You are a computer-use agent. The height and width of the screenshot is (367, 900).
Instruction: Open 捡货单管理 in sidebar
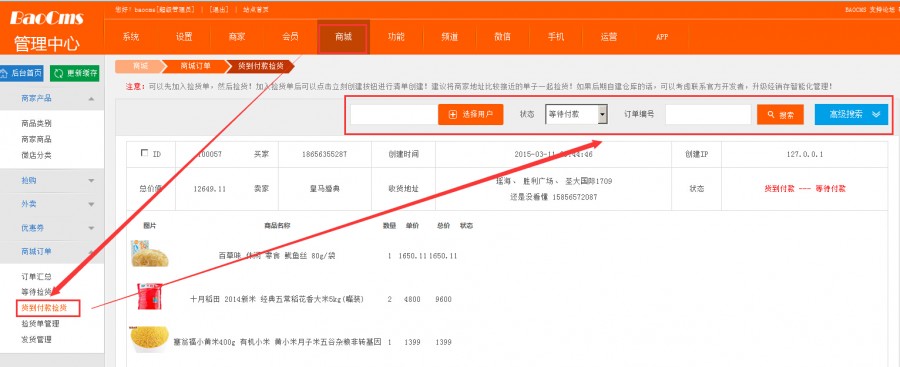[40, 323]
